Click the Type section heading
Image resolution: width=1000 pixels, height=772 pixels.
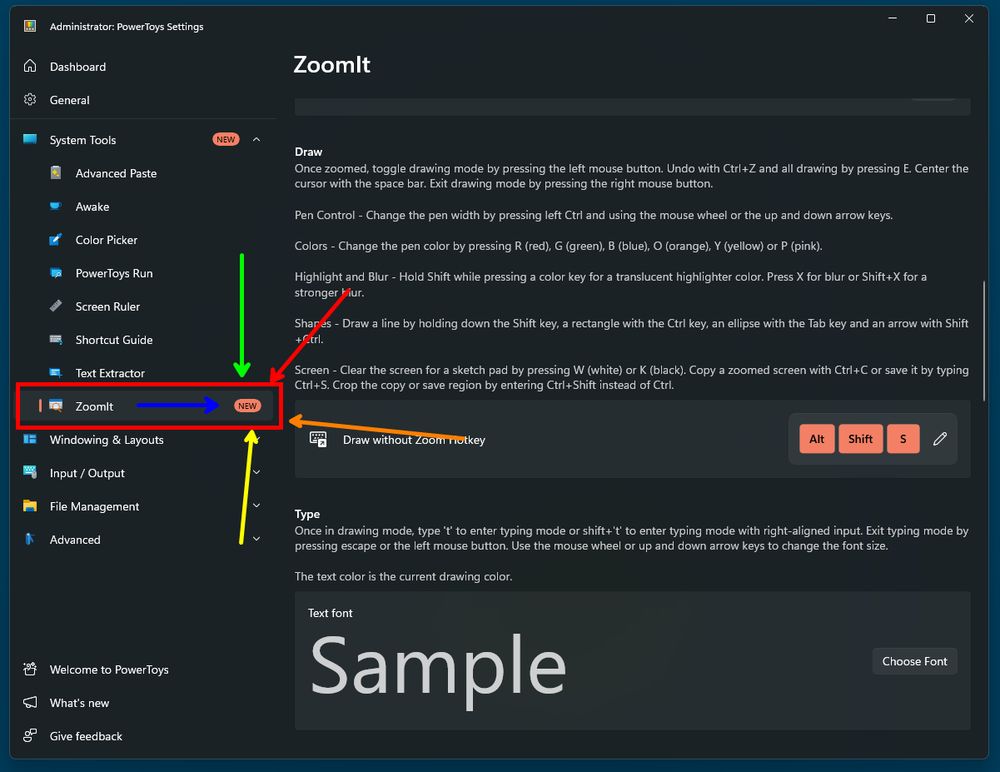pyautogui.click(x=307, y=514)
